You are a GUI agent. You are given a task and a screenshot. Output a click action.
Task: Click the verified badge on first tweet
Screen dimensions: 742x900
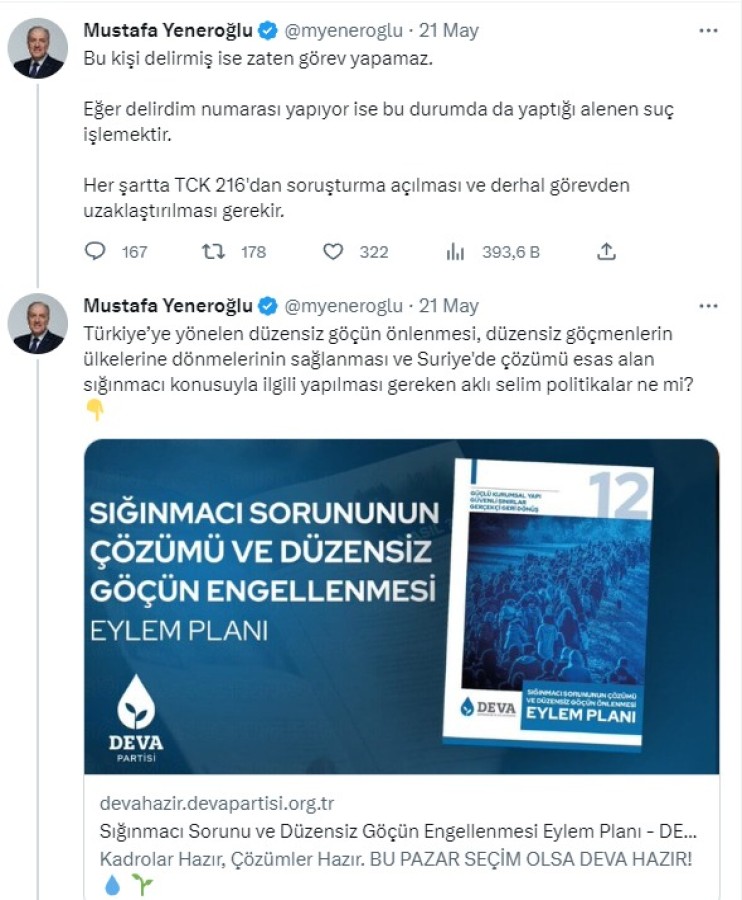(x=267, y=31)
